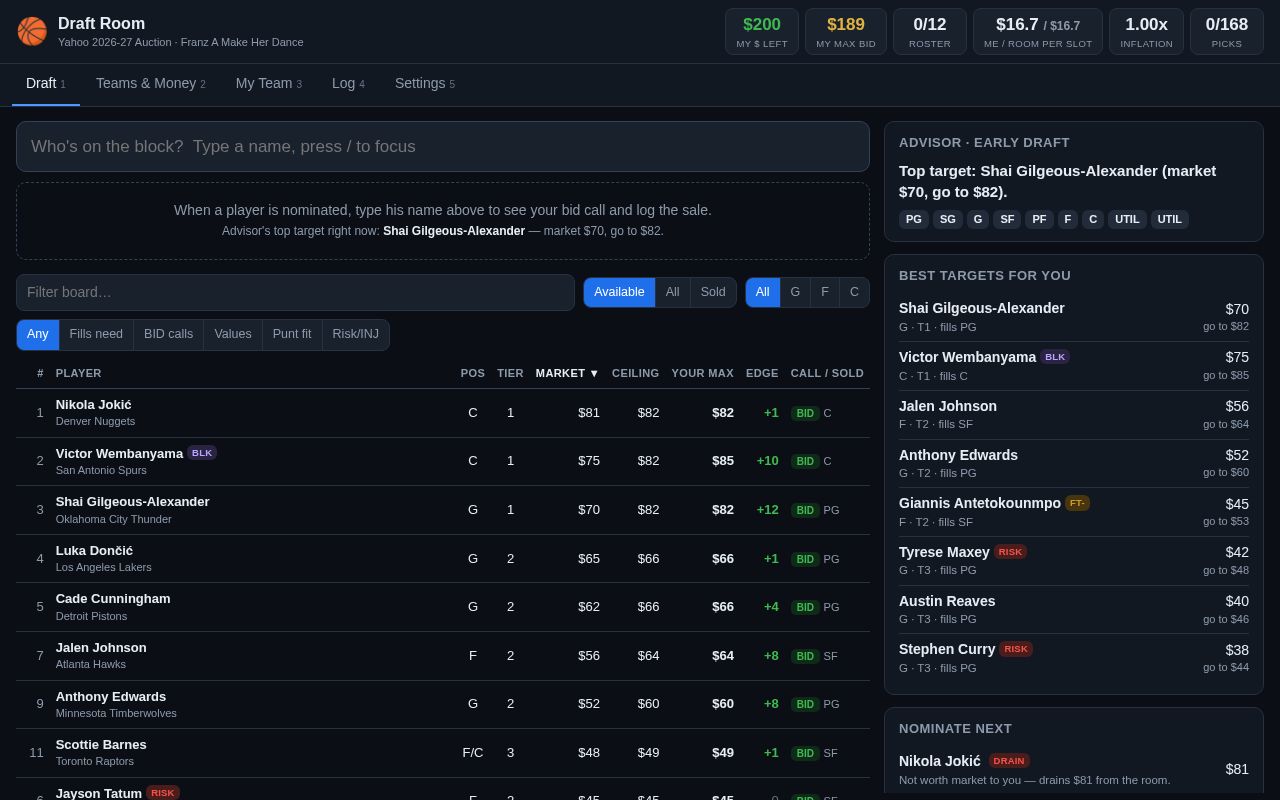The image size is (1280, 800).
Task: Go to the Settings tab
Action: (x=424, y=84)
